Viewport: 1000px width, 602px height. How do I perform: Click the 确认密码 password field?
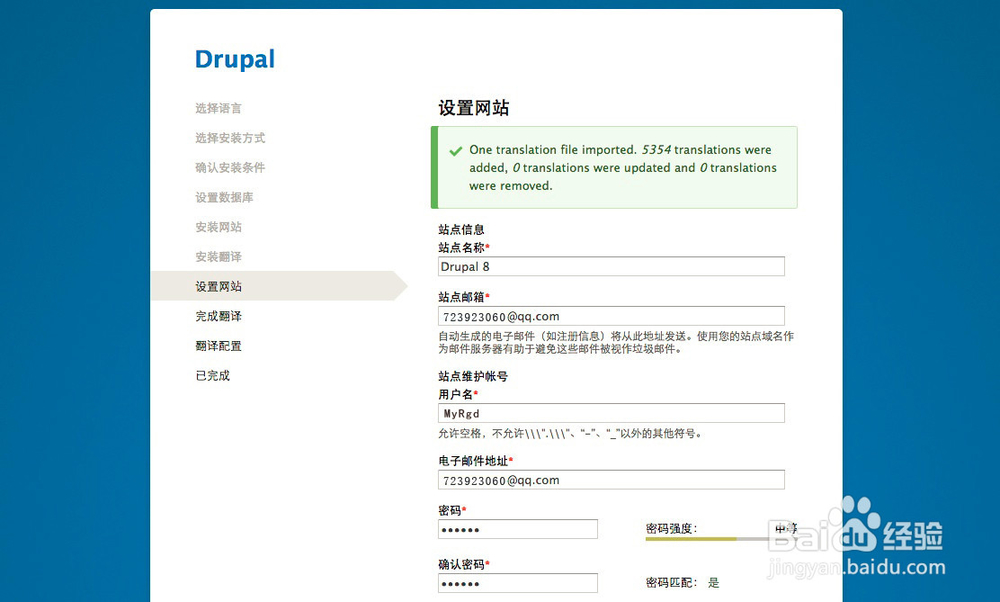click(518, 584)
